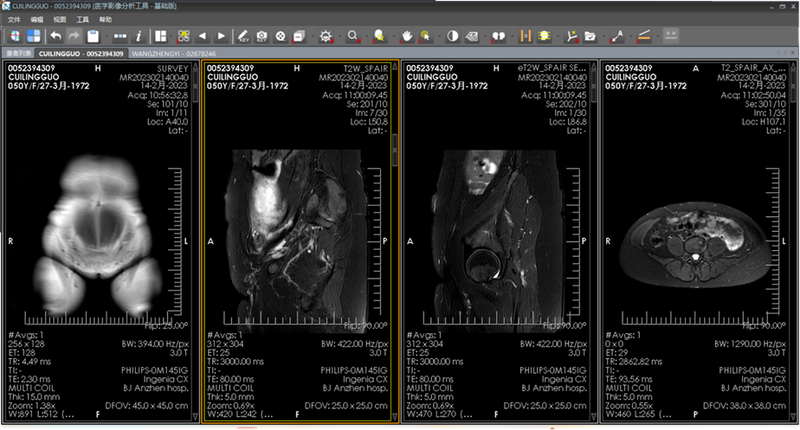Viewport: 800px width, 430px height.
Task: Click the three-dots more options icon
Action: (120, 36)
